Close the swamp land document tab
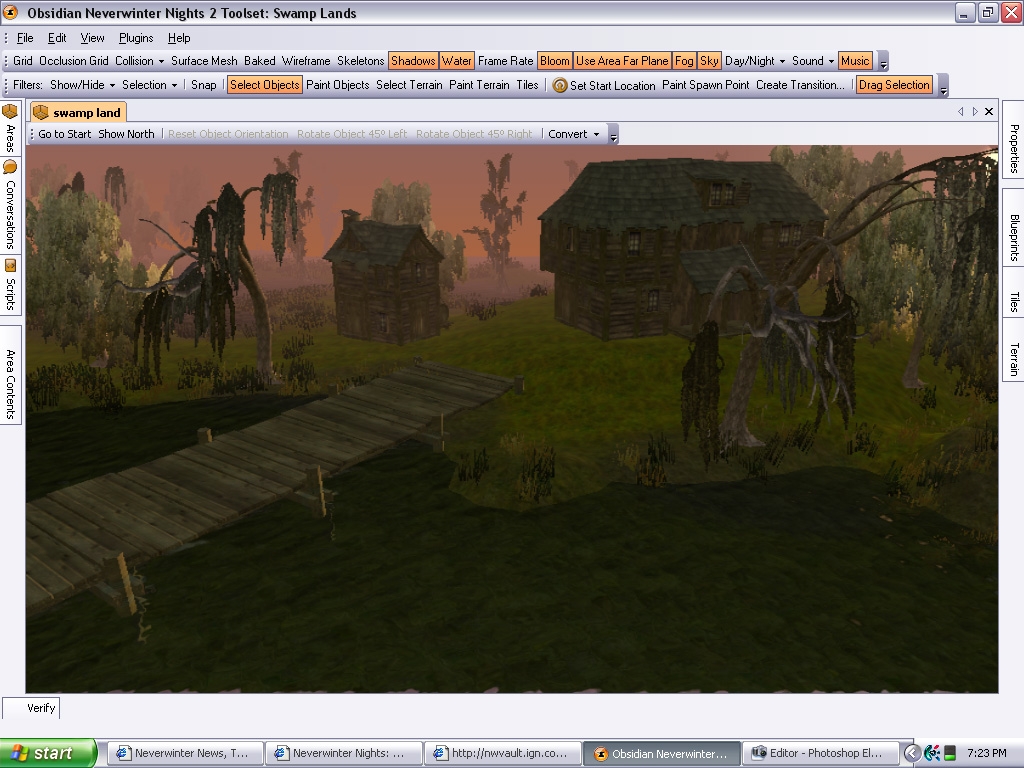Image resolution: width=1024 pixels, height=768 pixels. 989,112
